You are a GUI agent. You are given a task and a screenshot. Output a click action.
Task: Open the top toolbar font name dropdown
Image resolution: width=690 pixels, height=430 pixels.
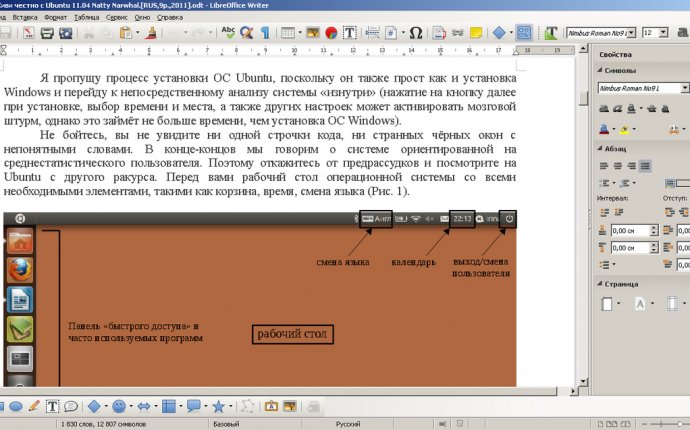[631, 33]
